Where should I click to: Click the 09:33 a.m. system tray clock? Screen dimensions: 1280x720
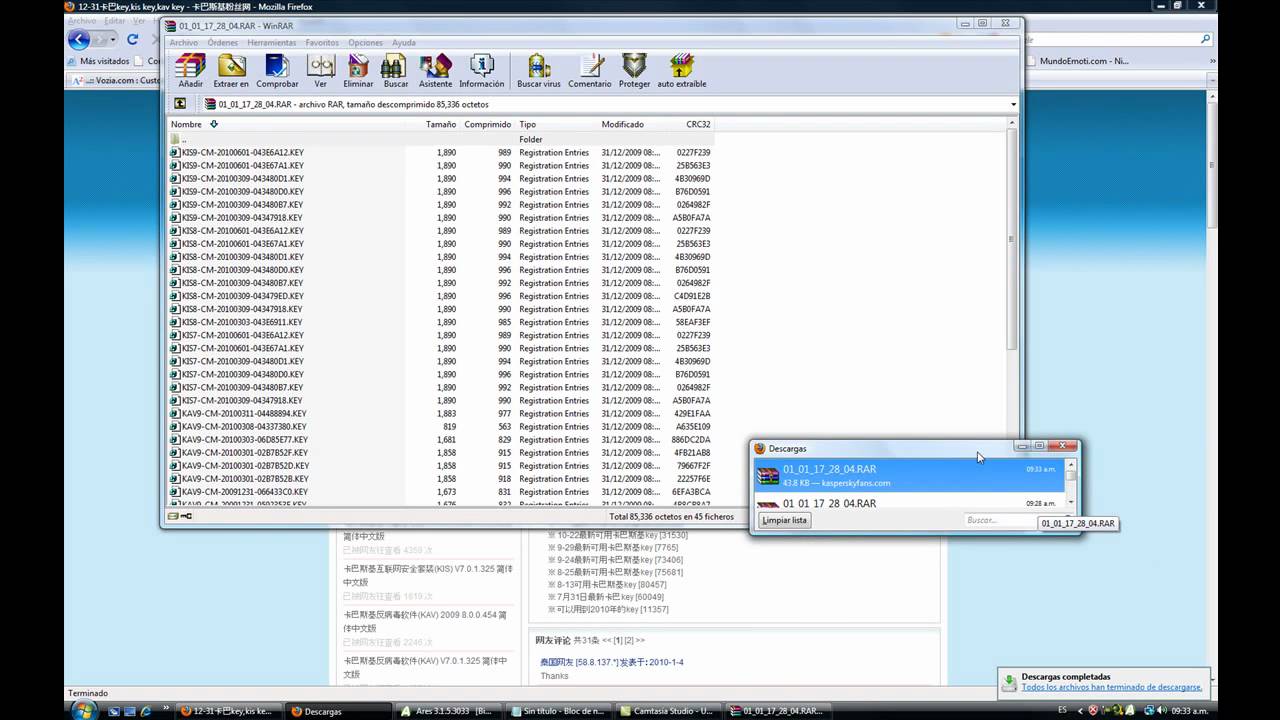(x=1187, y=711)
